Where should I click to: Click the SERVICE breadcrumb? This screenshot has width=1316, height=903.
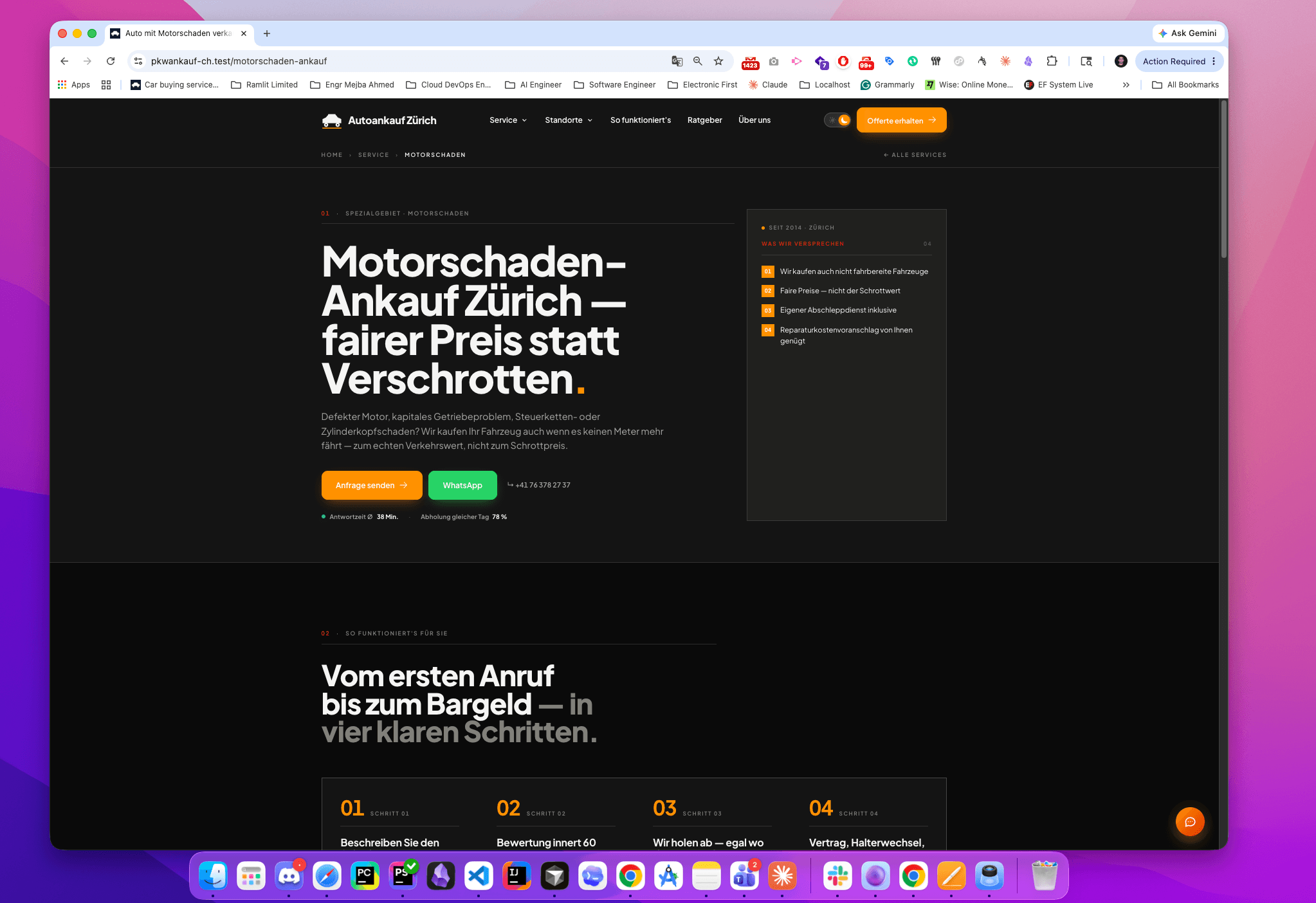[374, 155]
